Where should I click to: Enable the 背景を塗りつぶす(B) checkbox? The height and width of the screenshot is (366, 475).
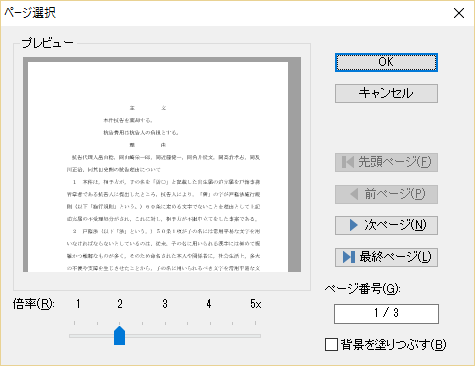click(331, 345)
